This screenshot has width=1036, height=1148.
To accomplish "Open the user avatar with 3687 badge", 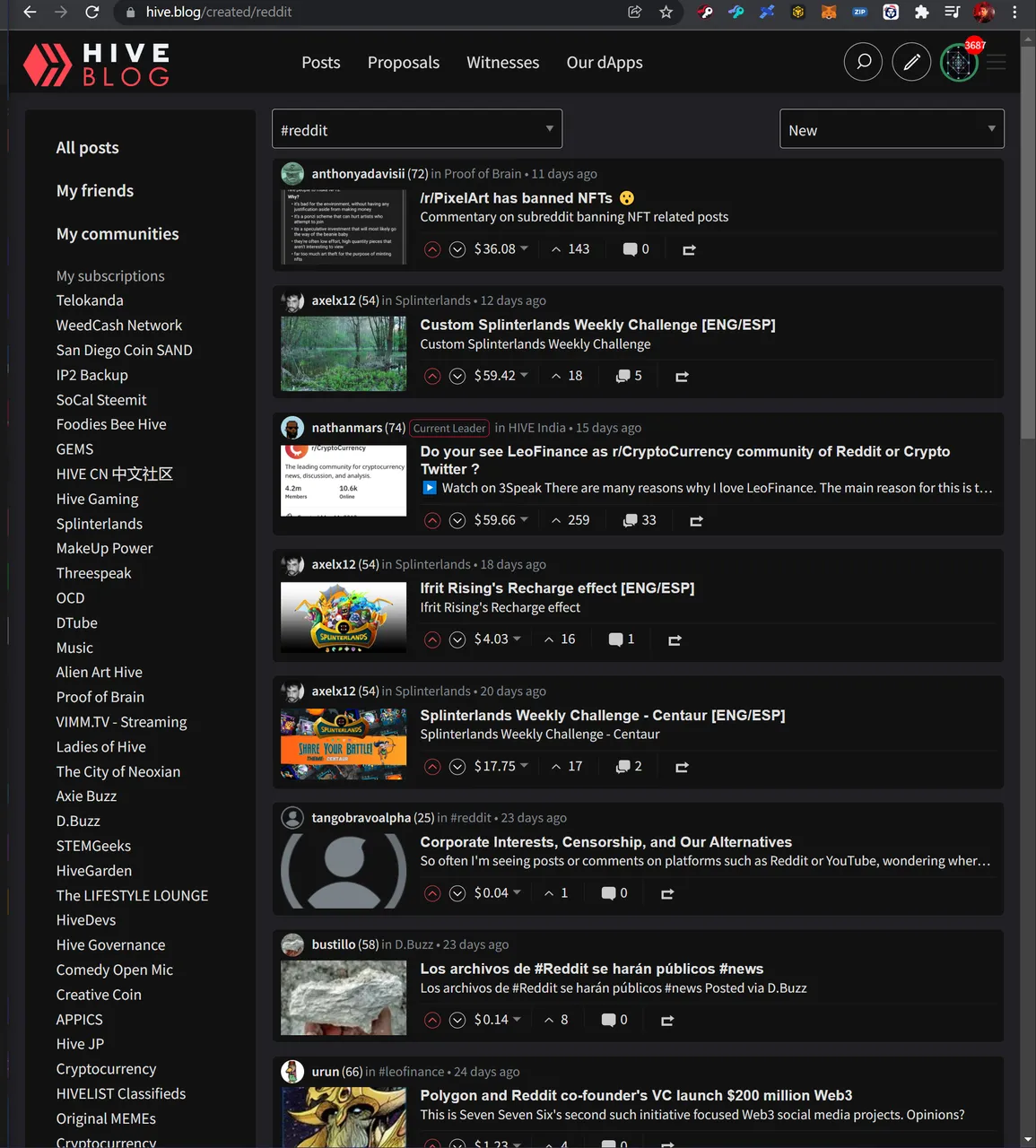I will (960, 62).
